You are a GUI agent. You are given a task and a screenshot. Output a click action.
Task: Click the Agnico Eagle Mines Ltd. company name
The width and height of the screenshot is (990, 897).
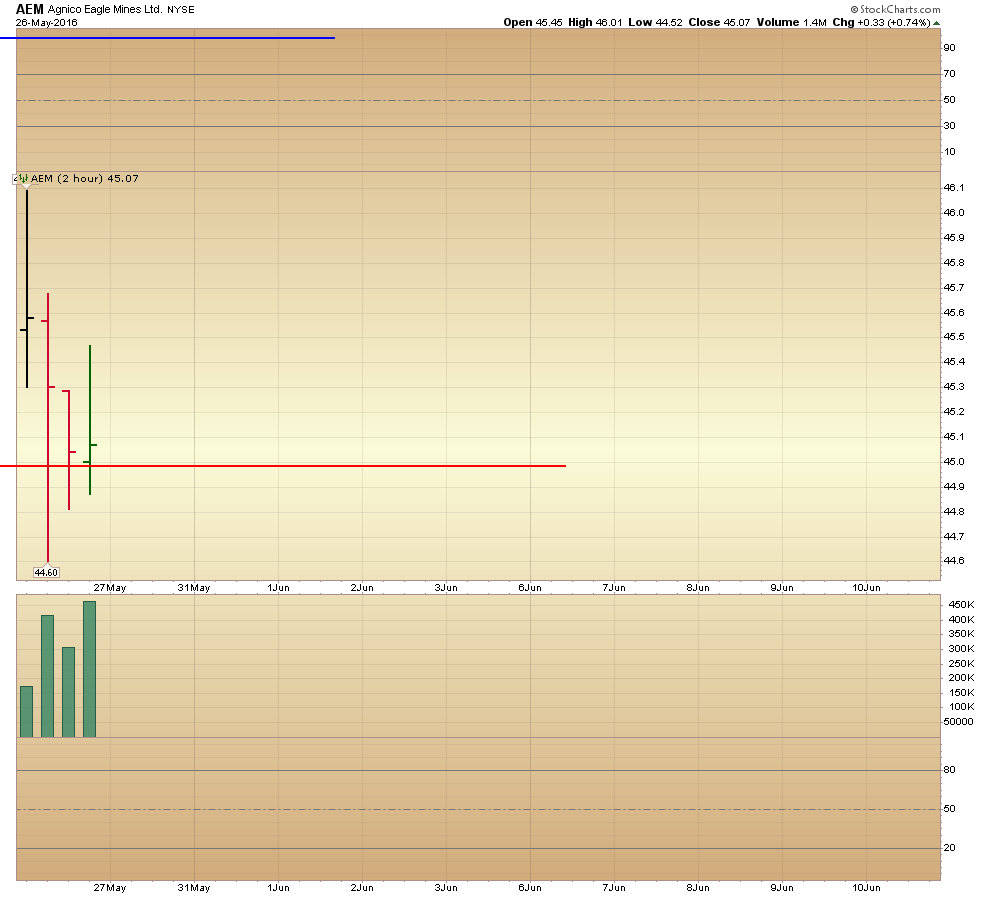[x=105, y=9]
